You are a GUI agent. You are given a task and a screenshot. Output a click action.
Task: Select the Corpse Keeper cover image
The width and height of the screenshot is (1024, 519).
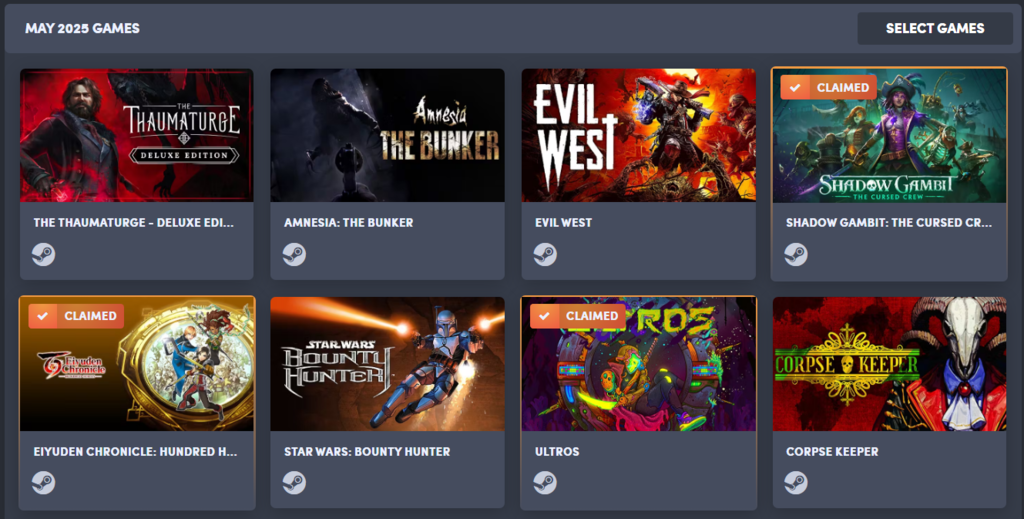click(x=889, y=364)
